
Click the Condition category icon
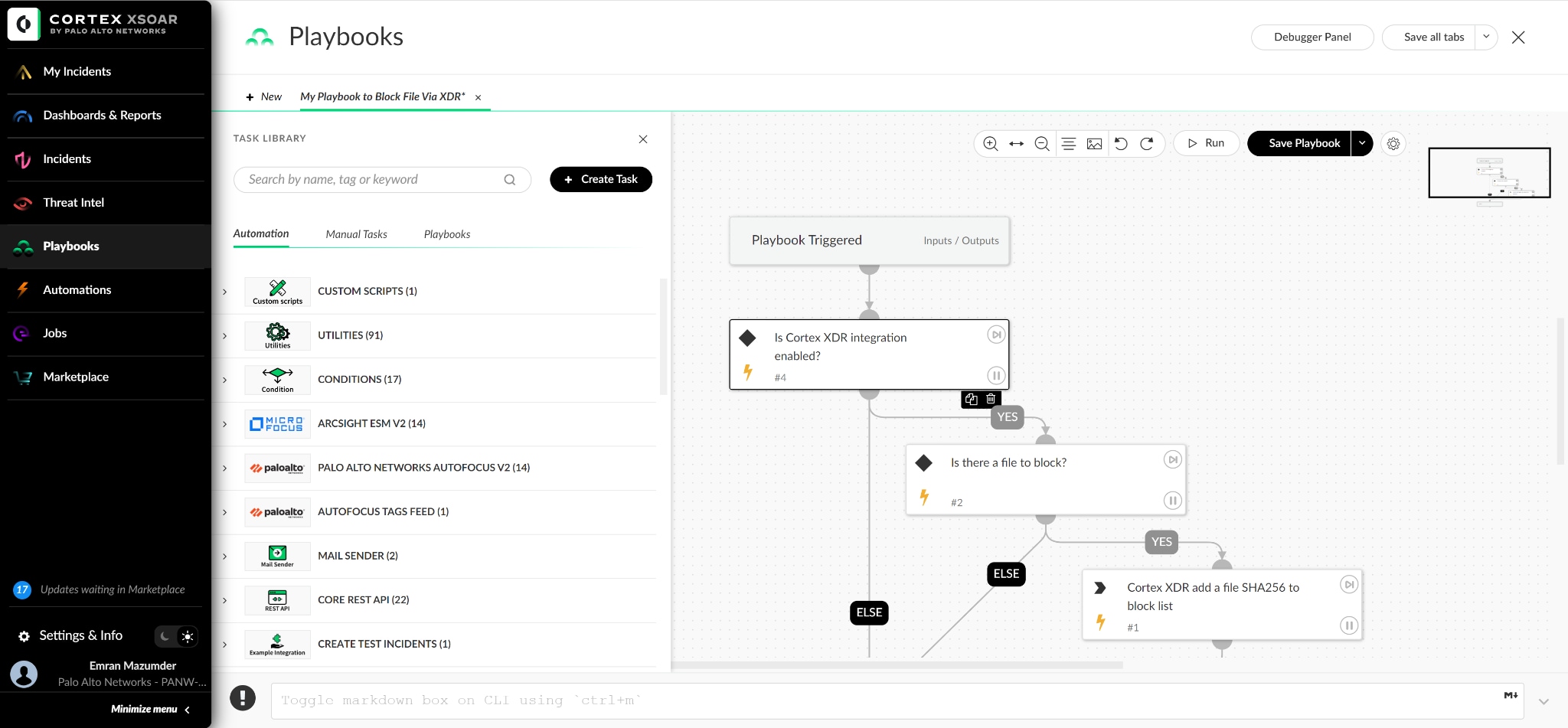click(277, 380)
